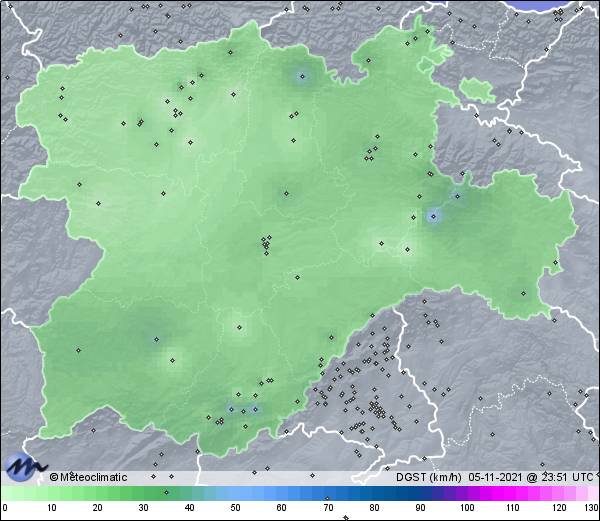
Task: Click the 70 value on the scale
Action: [328, 508]
